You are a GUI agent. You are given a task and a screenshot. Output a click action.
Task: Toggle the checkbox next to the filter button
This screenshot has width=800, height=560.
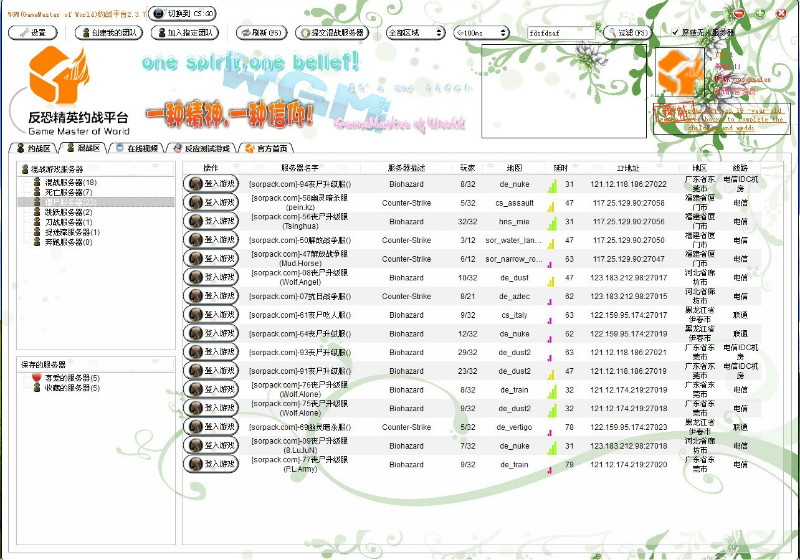[675, 33]
